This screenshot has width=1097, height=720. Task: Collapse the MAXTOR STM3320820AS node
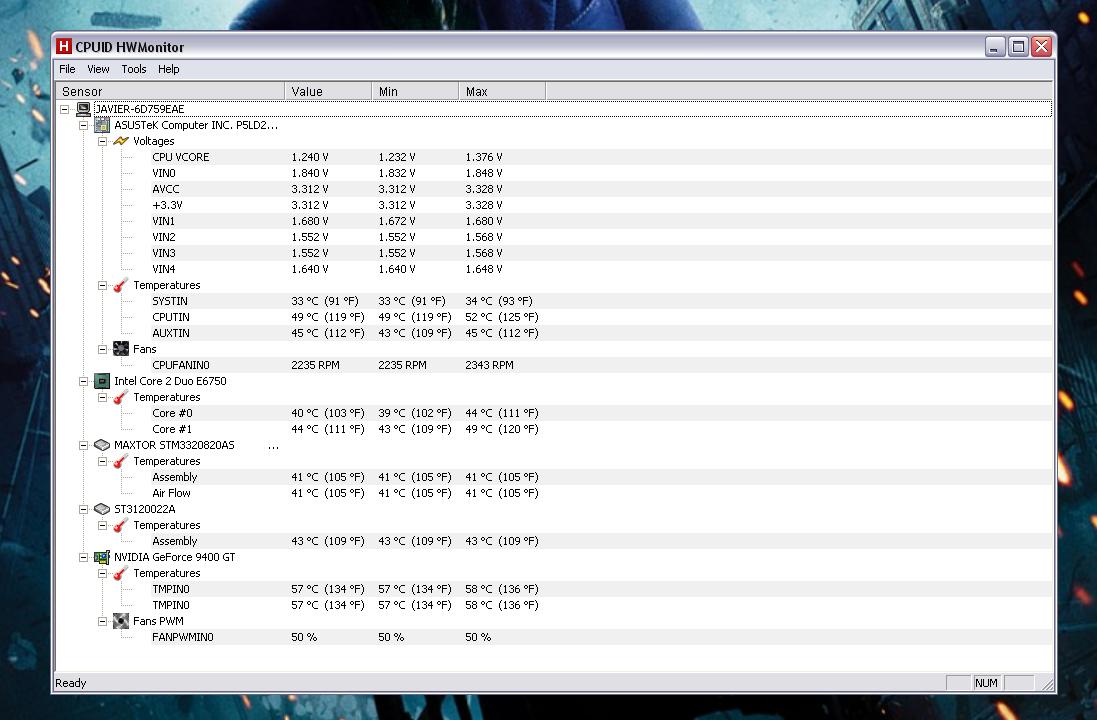(84, 445)
